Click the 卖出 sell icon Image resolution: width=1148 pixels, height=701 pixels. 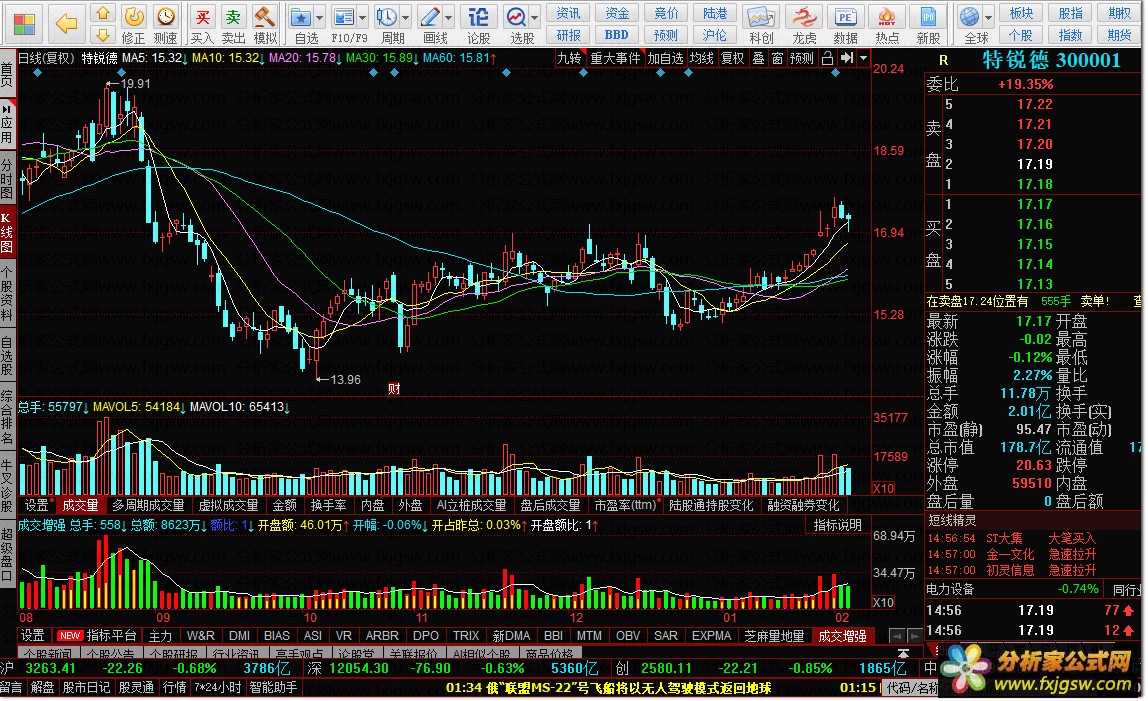[x=234, y=23]
